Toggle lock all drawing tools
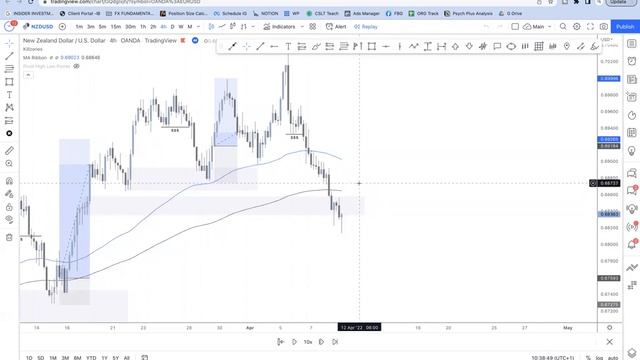The image size is (640, 360). tap(9, 207)
